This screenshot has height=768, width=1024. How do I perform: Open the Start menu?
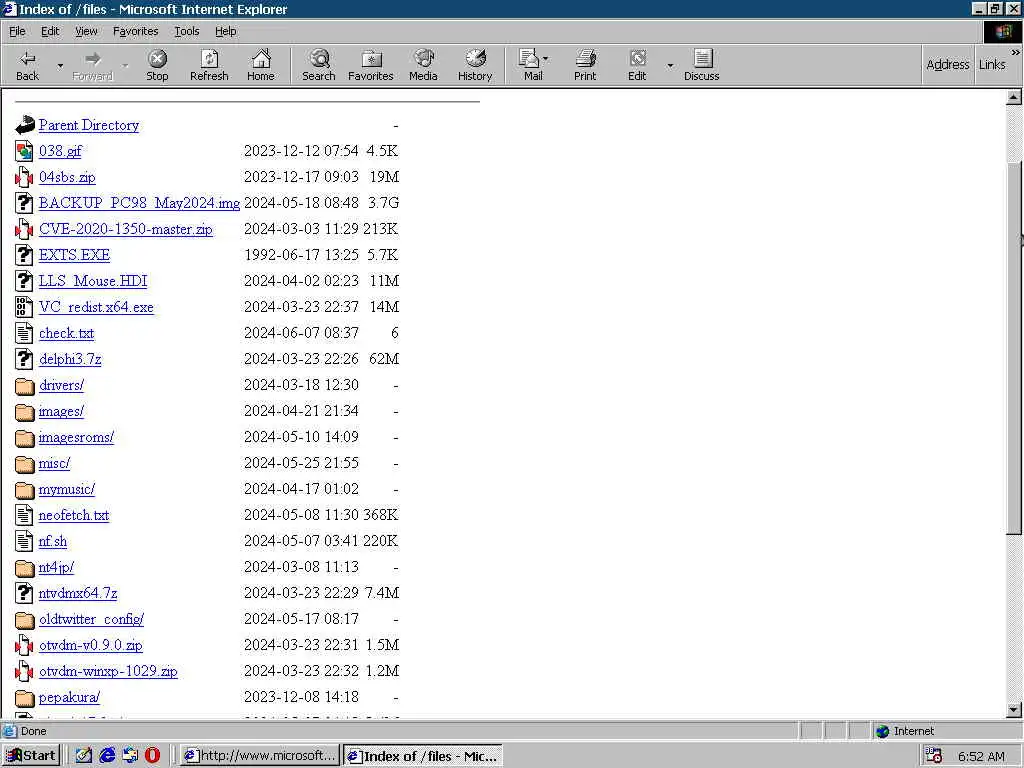point(31,756)
